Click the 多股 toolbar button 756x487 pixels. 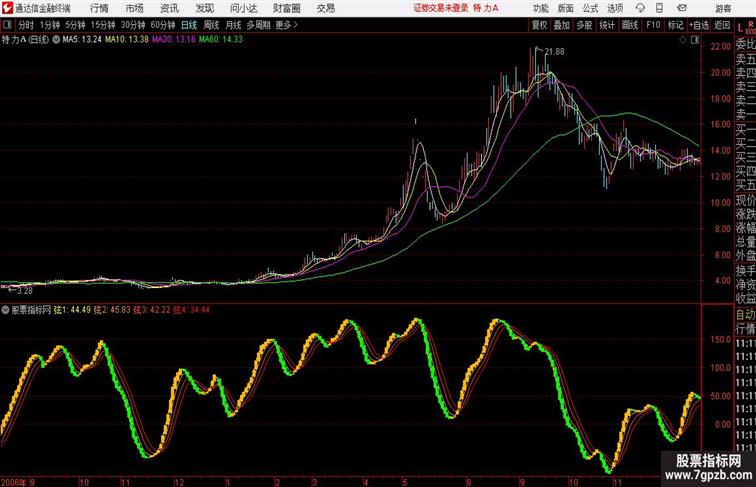click(x=584, y=25)
